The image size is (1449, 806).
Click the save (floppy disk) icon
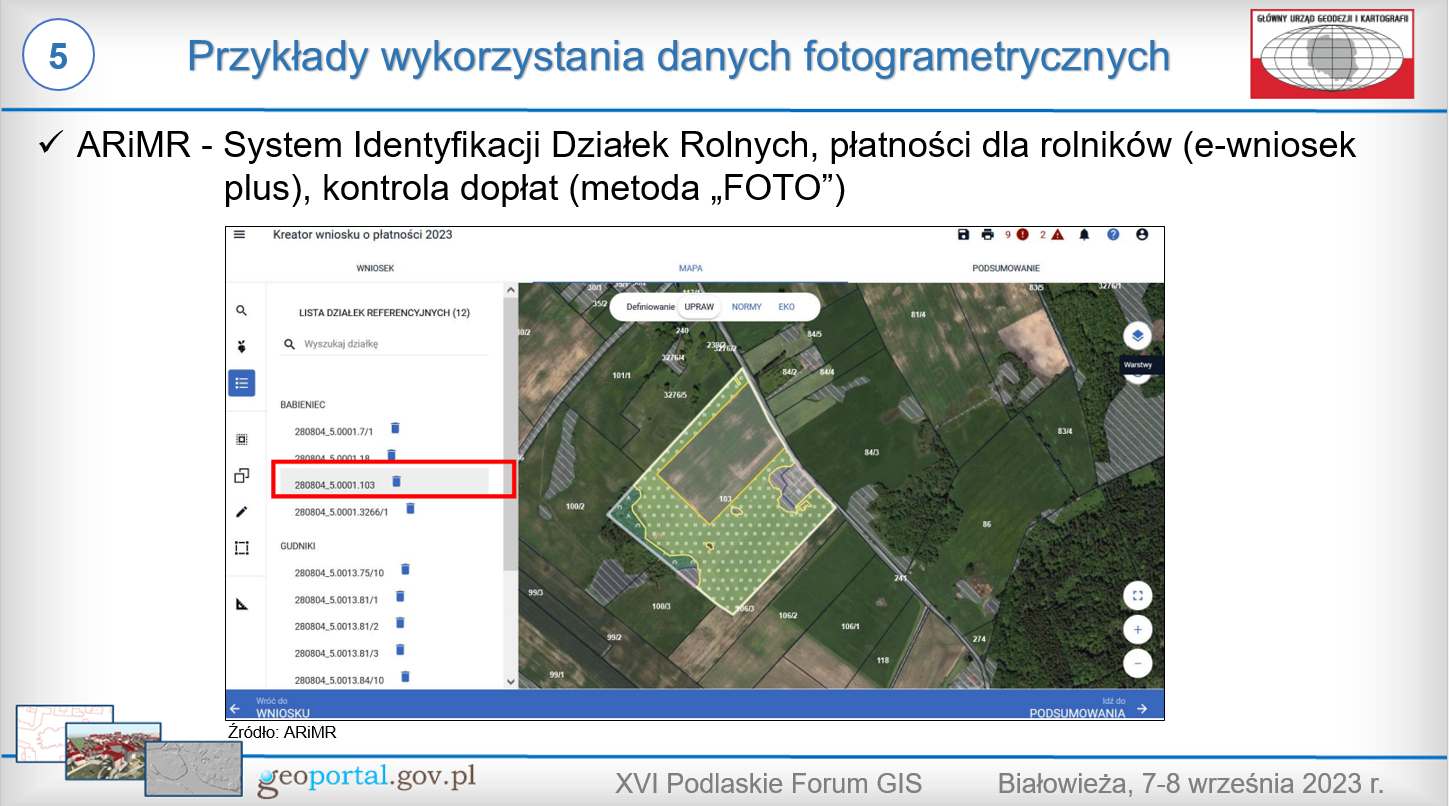963,235
